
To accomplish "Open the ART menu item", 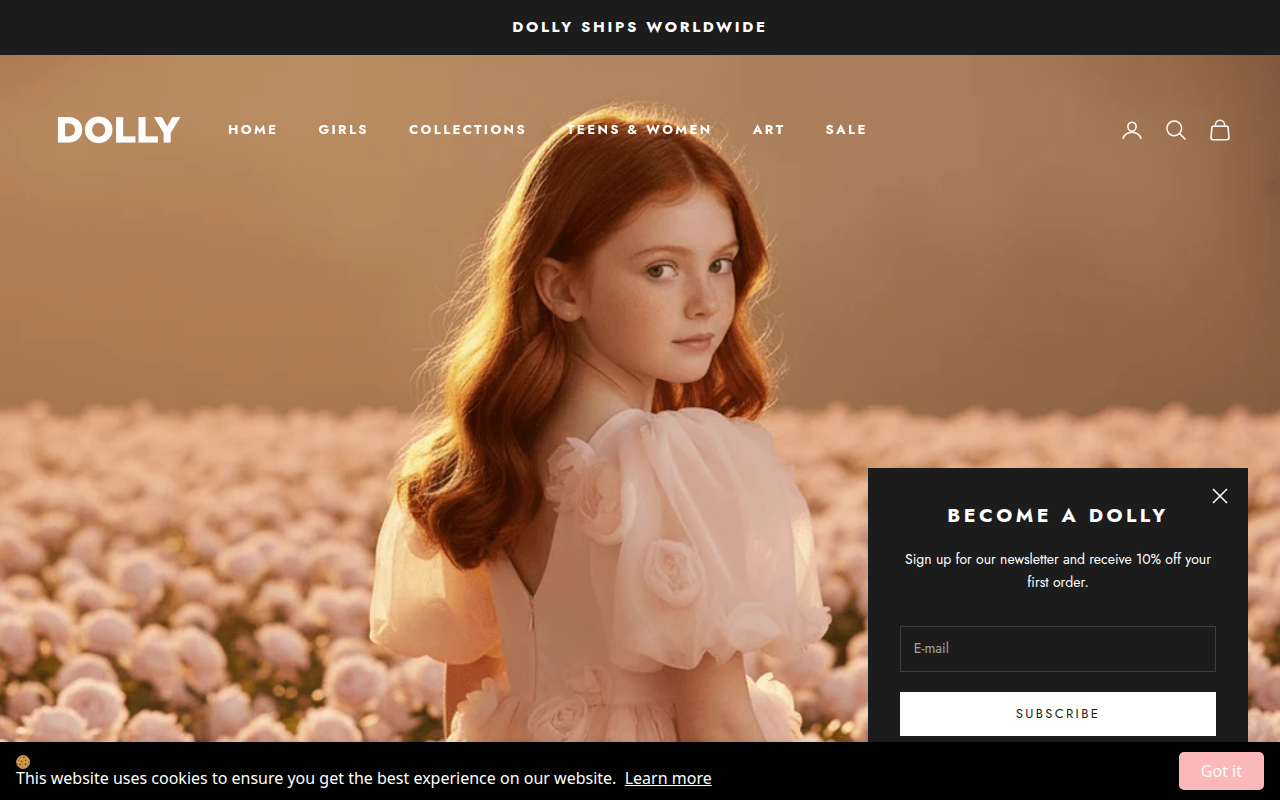I will click(x=769, y=130).
